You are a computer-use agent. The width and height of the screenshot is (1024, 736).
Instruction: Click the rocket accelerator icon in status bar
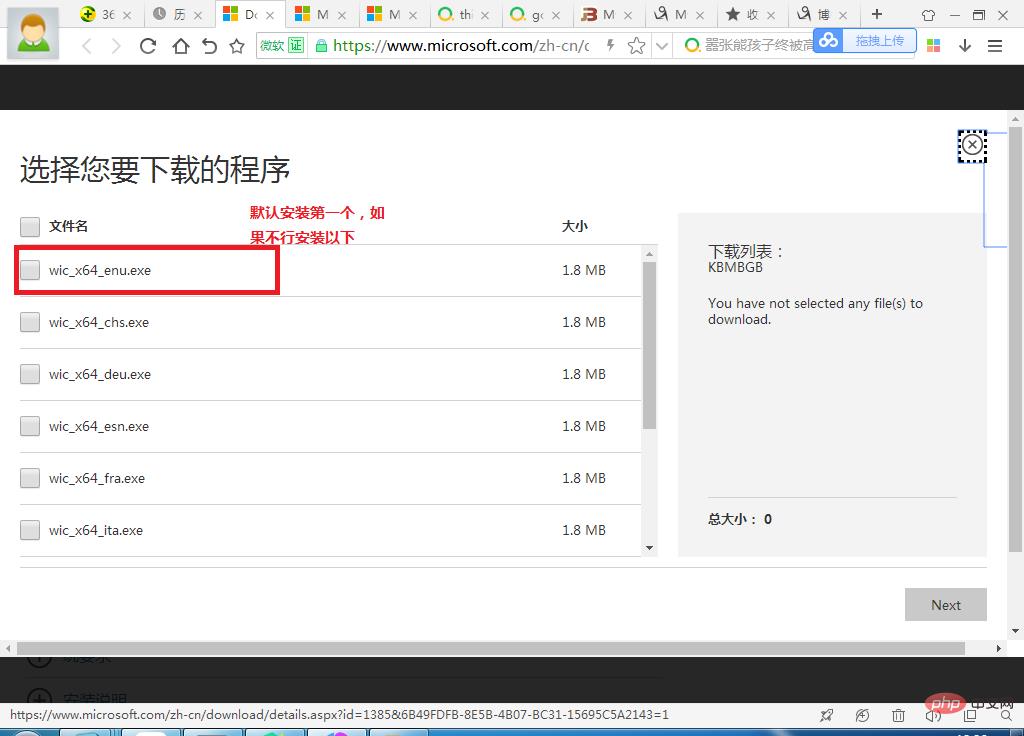826,716
